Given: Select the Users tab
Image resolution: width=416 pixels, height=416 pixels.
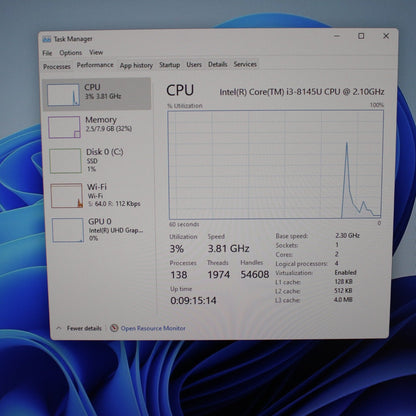Looking at the screenshot, I should (x=194, y=64).
